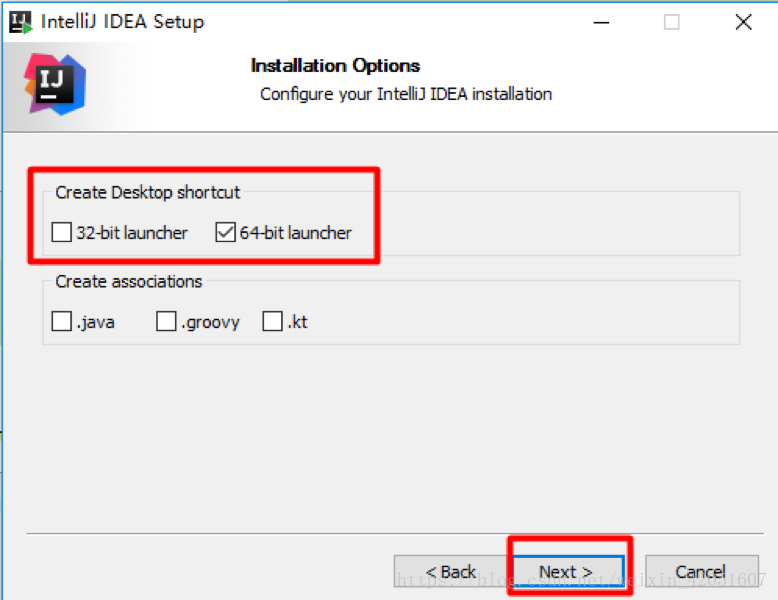Click the large IntelliJ IDEA logo in the header
Image resolution: width=778 pixels, height=600 pixels.
[x=55, y=84]
